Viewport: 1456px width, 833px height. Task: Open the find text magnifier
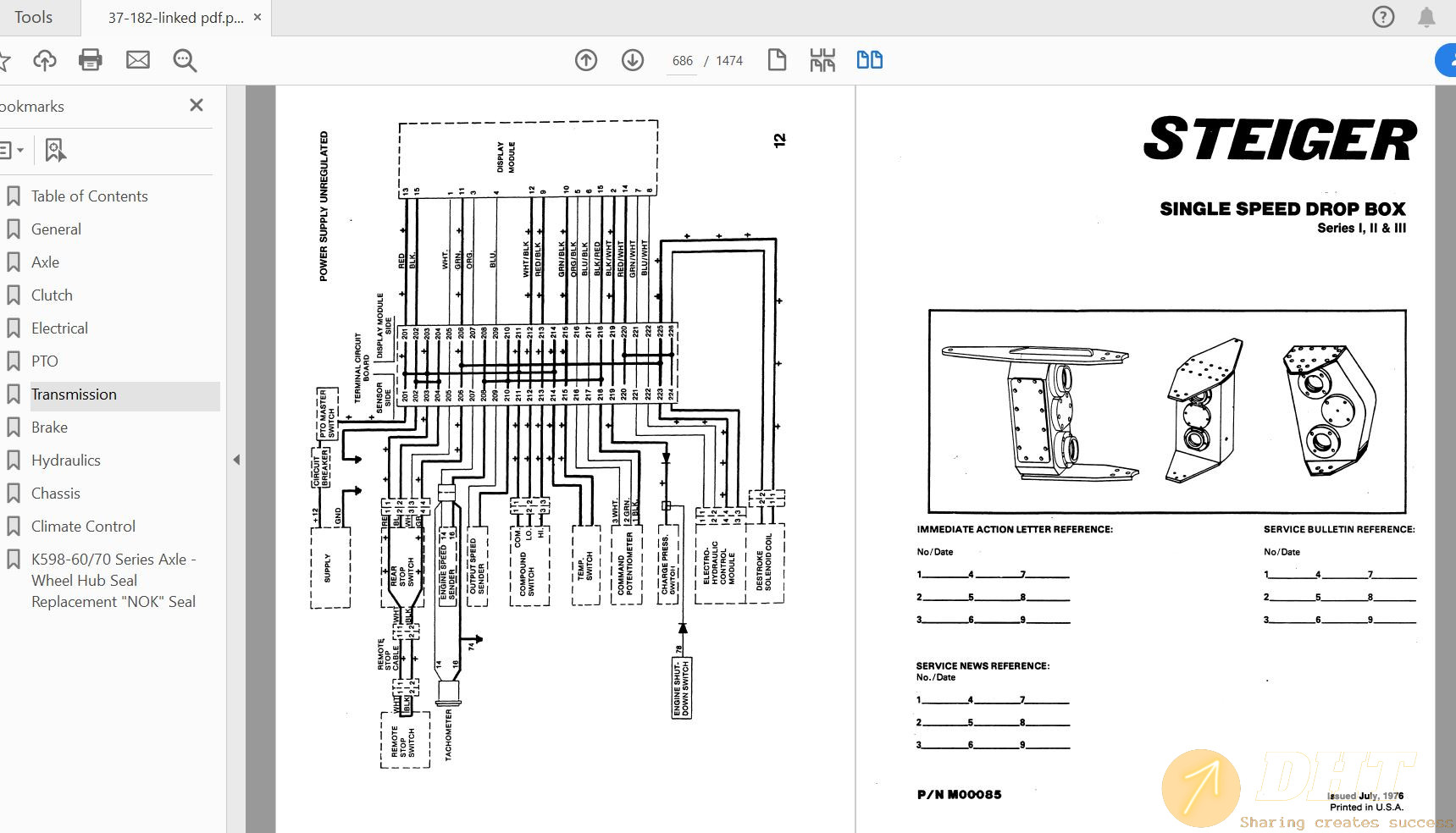[185, 60]
